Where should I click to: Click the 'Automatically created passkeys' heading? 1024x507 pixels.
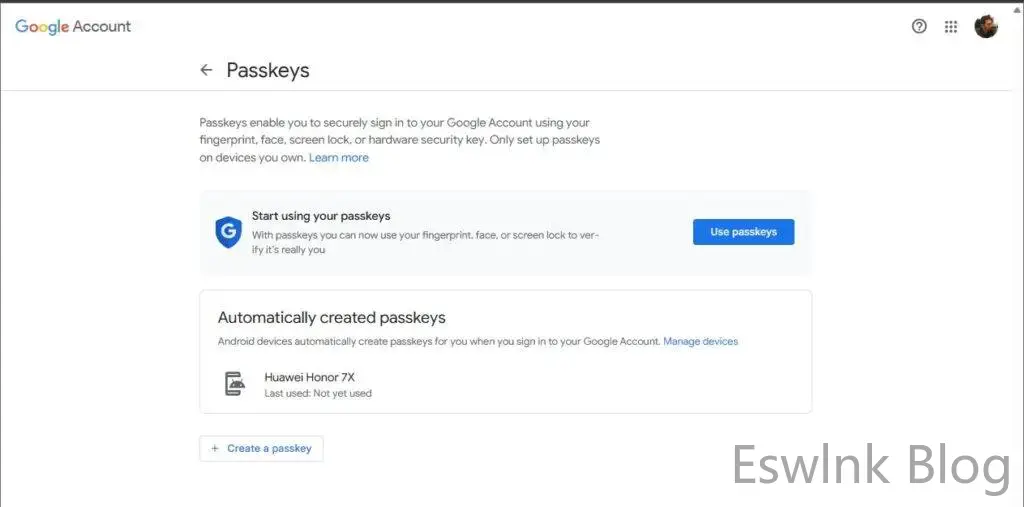tap(331, 318)
